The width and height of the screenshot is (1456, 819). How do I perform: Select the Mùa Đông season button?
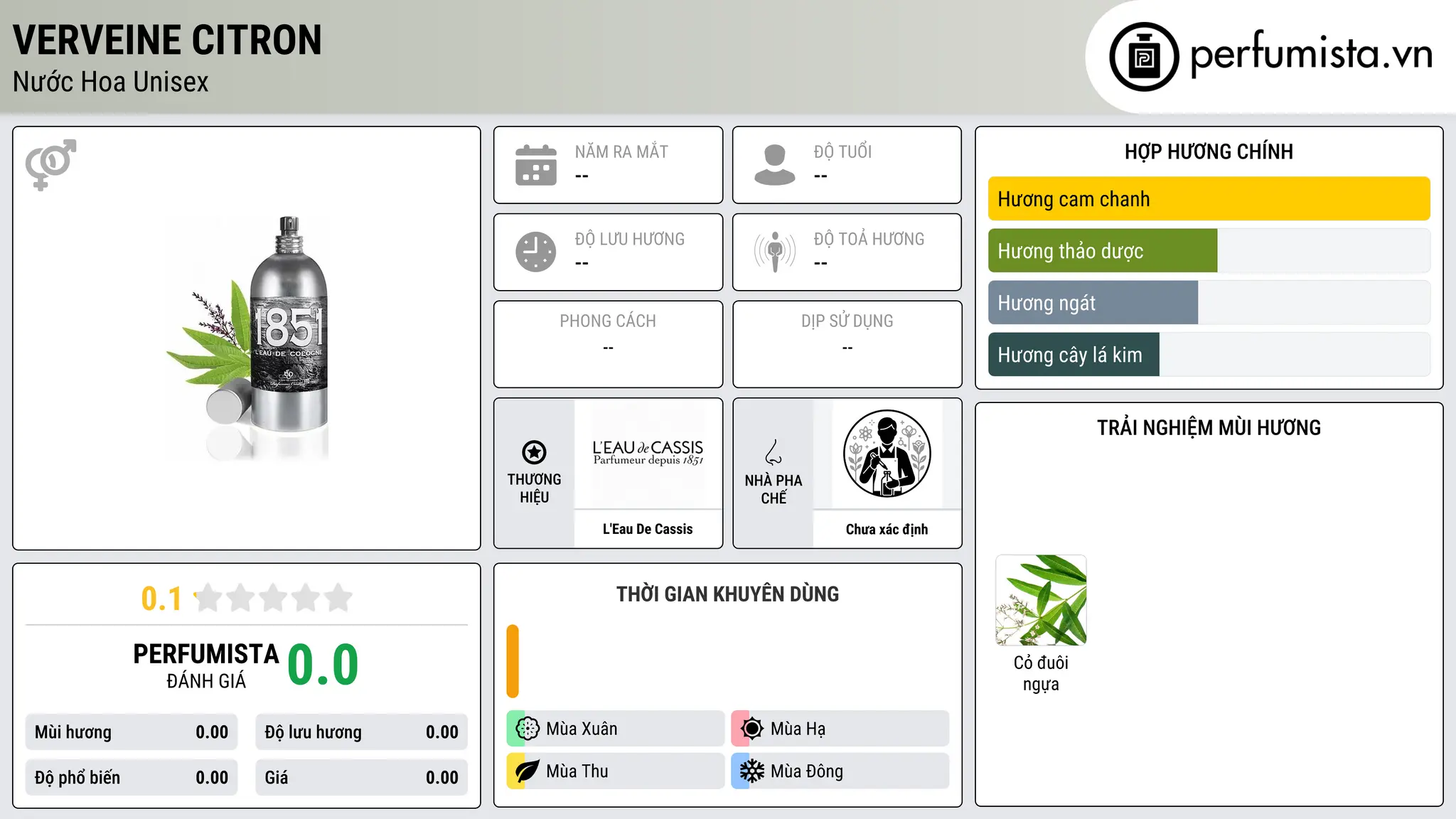click(840, 771)
